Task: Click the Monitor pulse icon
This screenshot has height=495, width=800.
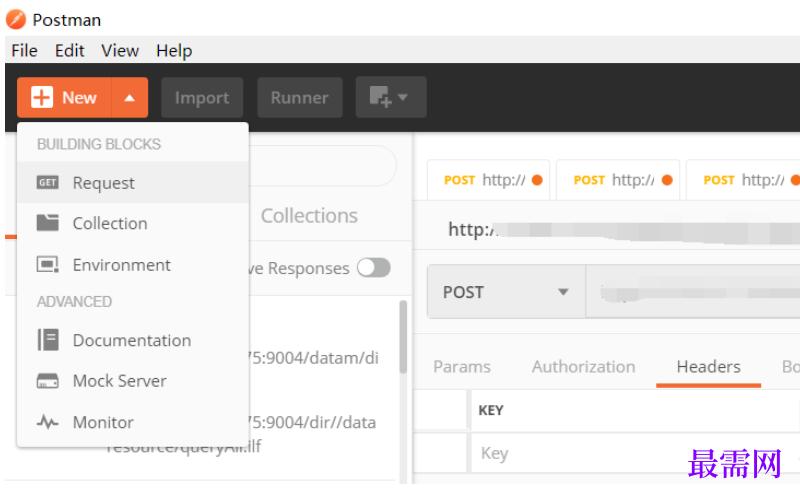Action: [x=47, y=422]
